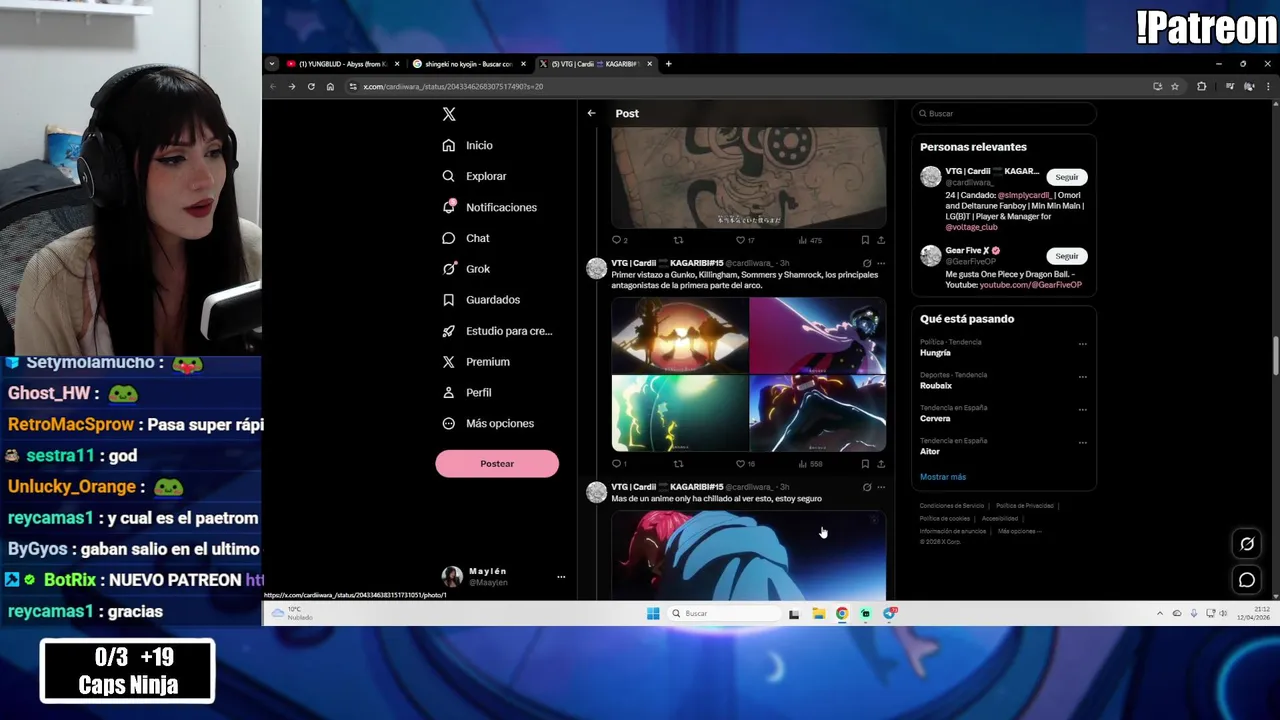Image resolution: width=1280 pixels, height=720 pixels.
Task: Go back with the Post arrow
Action: tap(591, 113)
